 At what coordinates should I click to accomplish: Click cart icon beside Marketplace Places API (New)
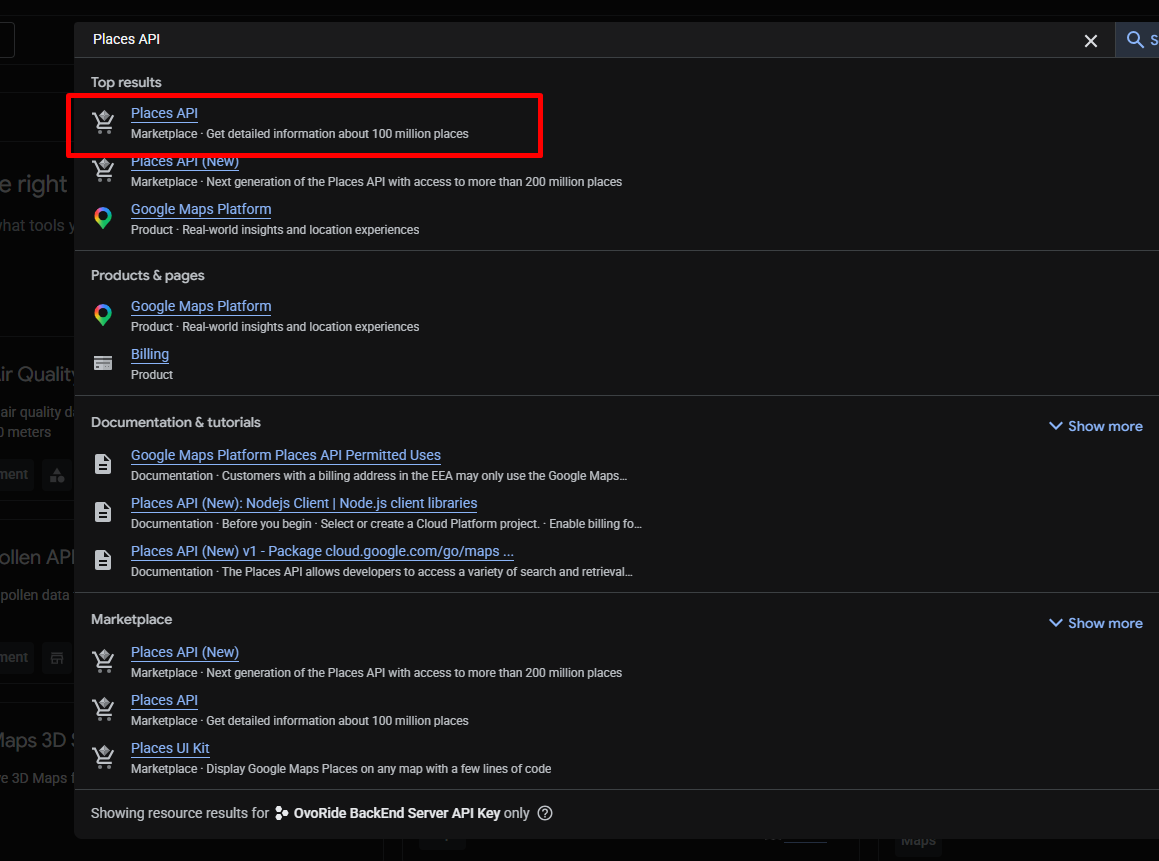point(103,661)
